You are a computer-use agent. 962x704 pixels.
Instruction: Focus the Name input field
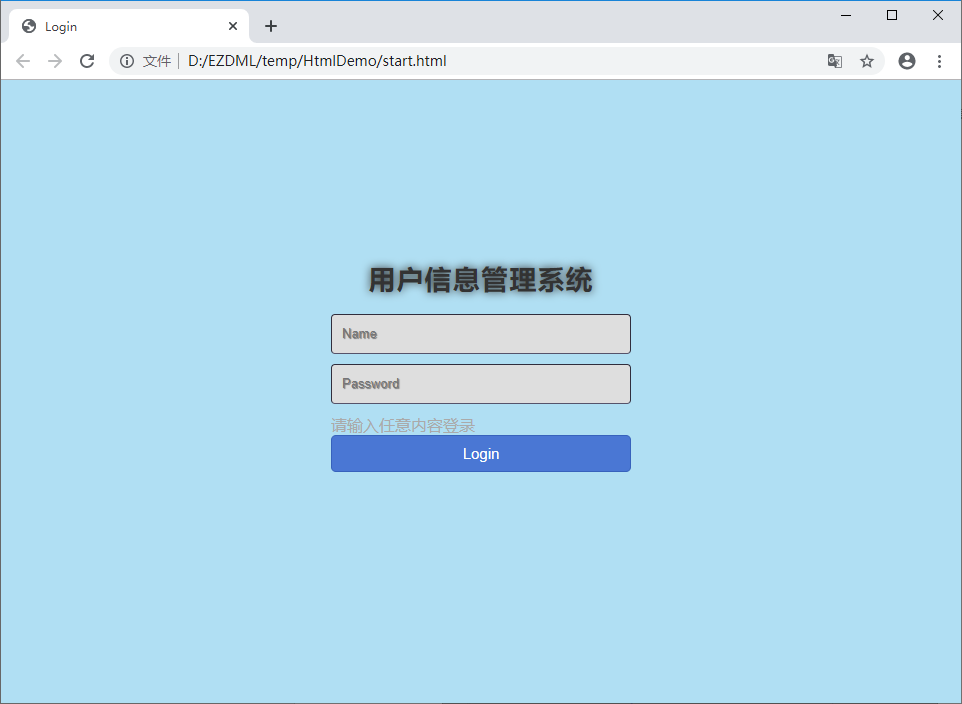(481, 334)
